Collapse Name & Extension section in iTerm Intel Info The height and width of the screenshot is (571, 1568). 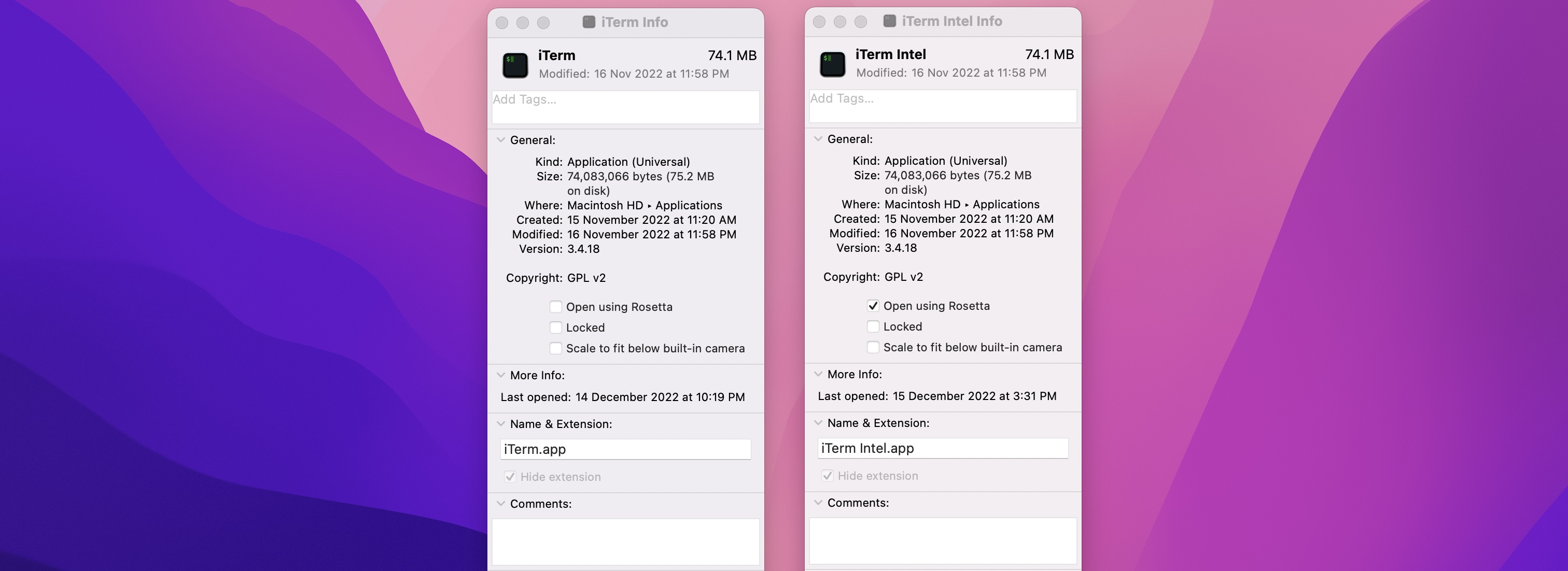[818, 423]
